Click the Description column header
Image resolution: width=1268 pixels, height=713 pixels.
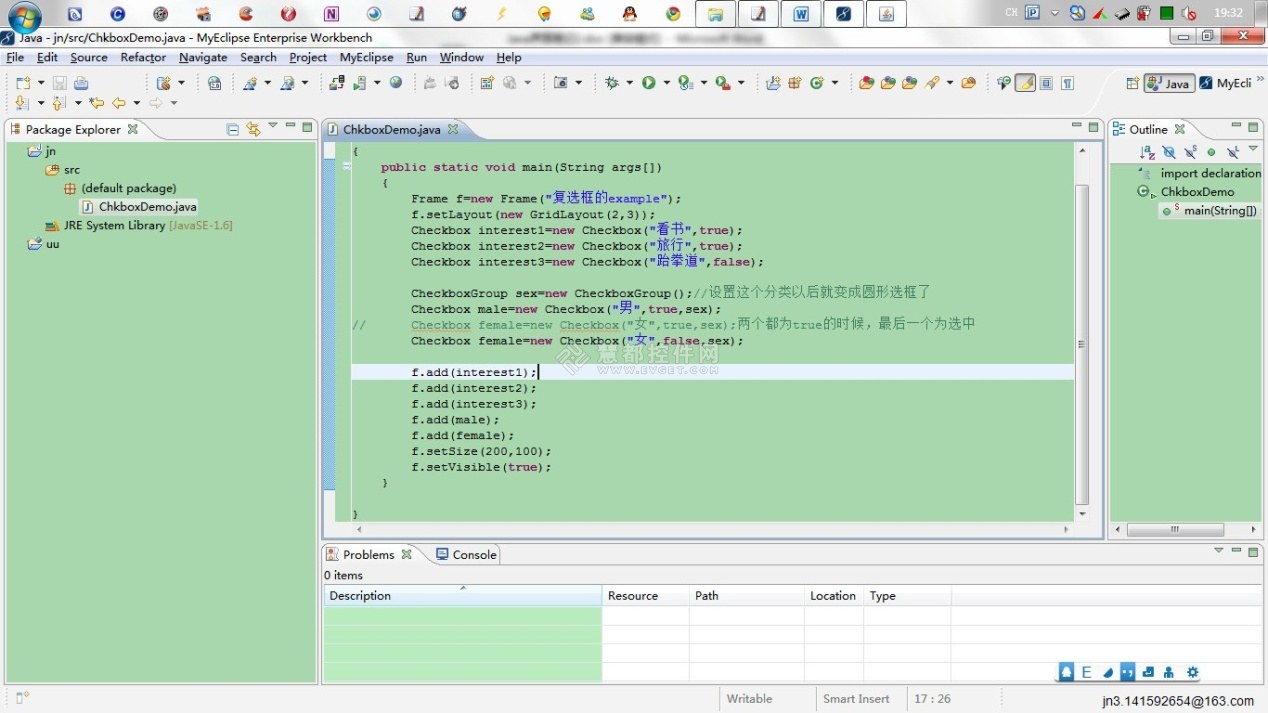361,596
